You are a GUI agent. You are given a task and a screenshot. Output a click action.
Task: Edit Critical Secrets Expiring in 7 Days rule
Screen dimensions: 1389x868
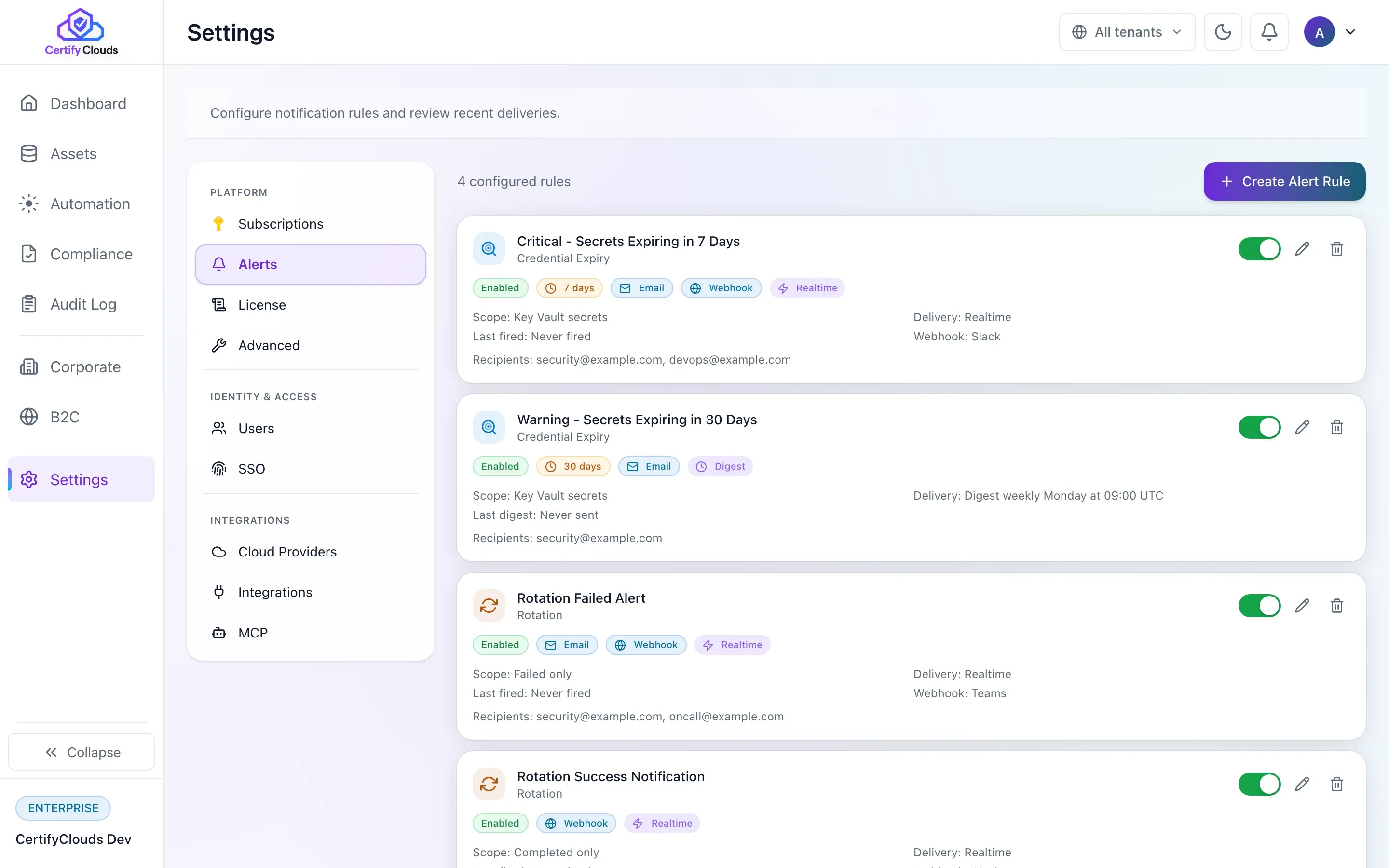point(1302,248)
